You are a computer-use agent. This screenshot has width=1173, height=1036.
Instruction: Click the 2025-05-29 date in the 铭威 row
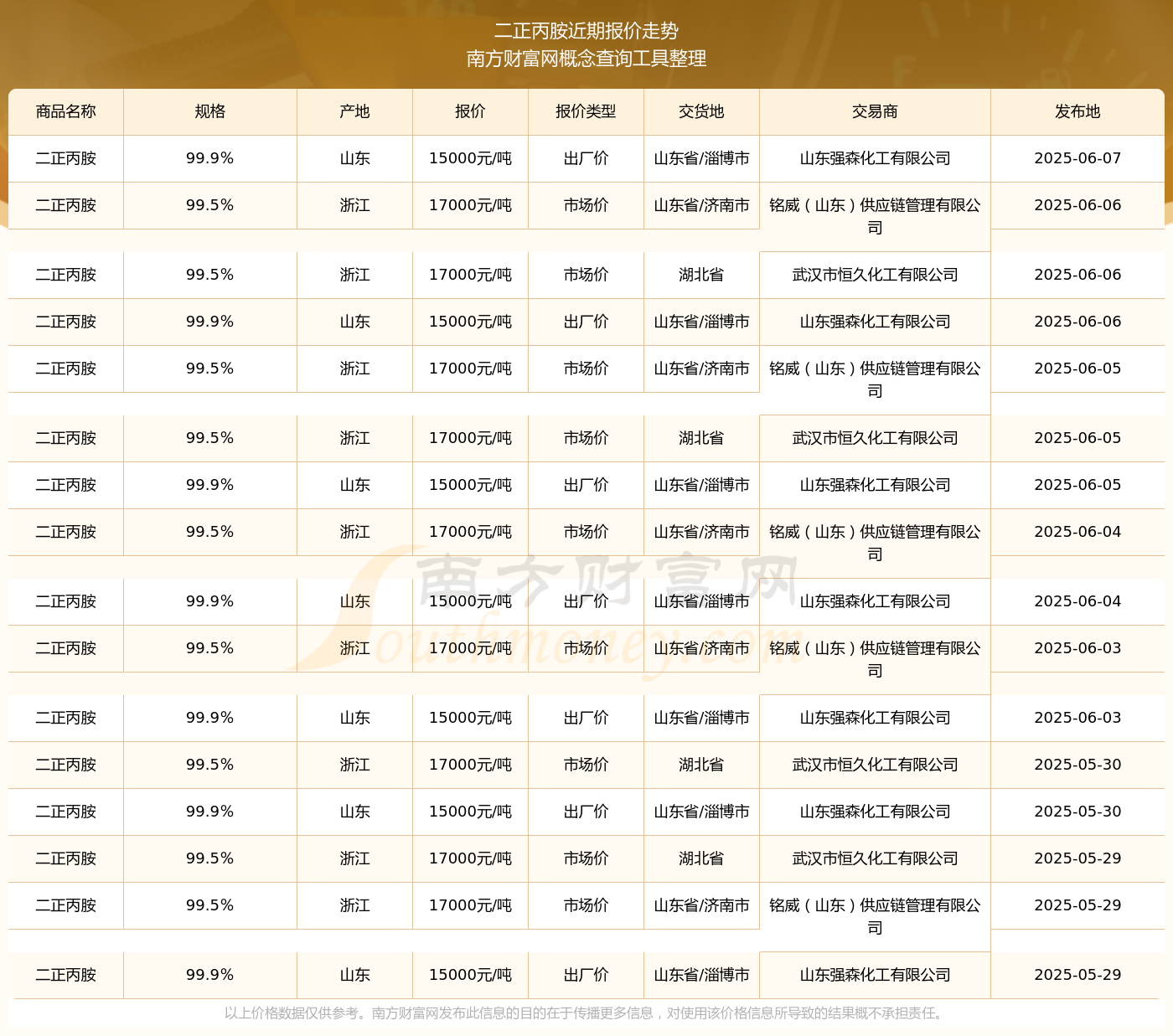pyautogui.click(x=1077, y=905)
